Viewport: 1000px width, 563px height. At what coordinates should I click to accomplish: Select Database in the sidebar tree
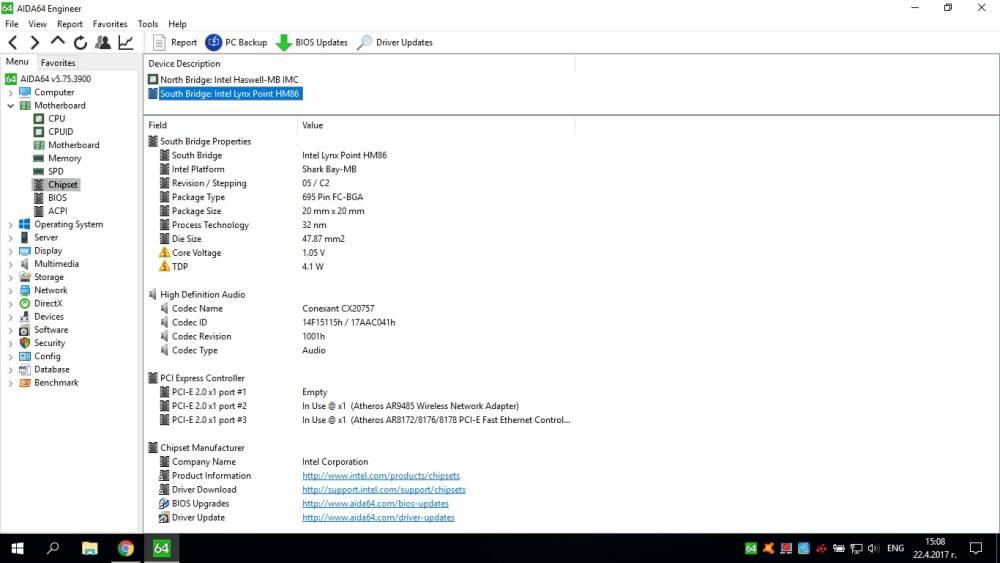coord(52,370)
